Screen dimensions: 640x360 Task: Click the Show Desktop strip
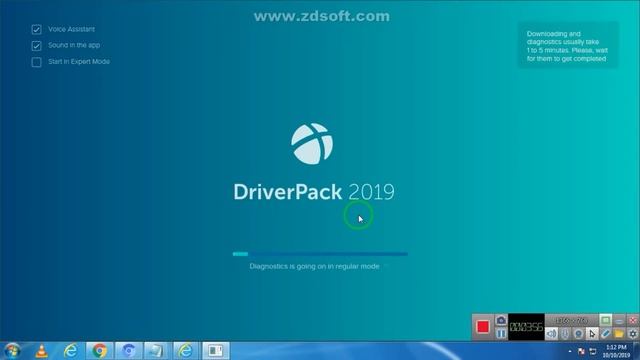(637, 351)
